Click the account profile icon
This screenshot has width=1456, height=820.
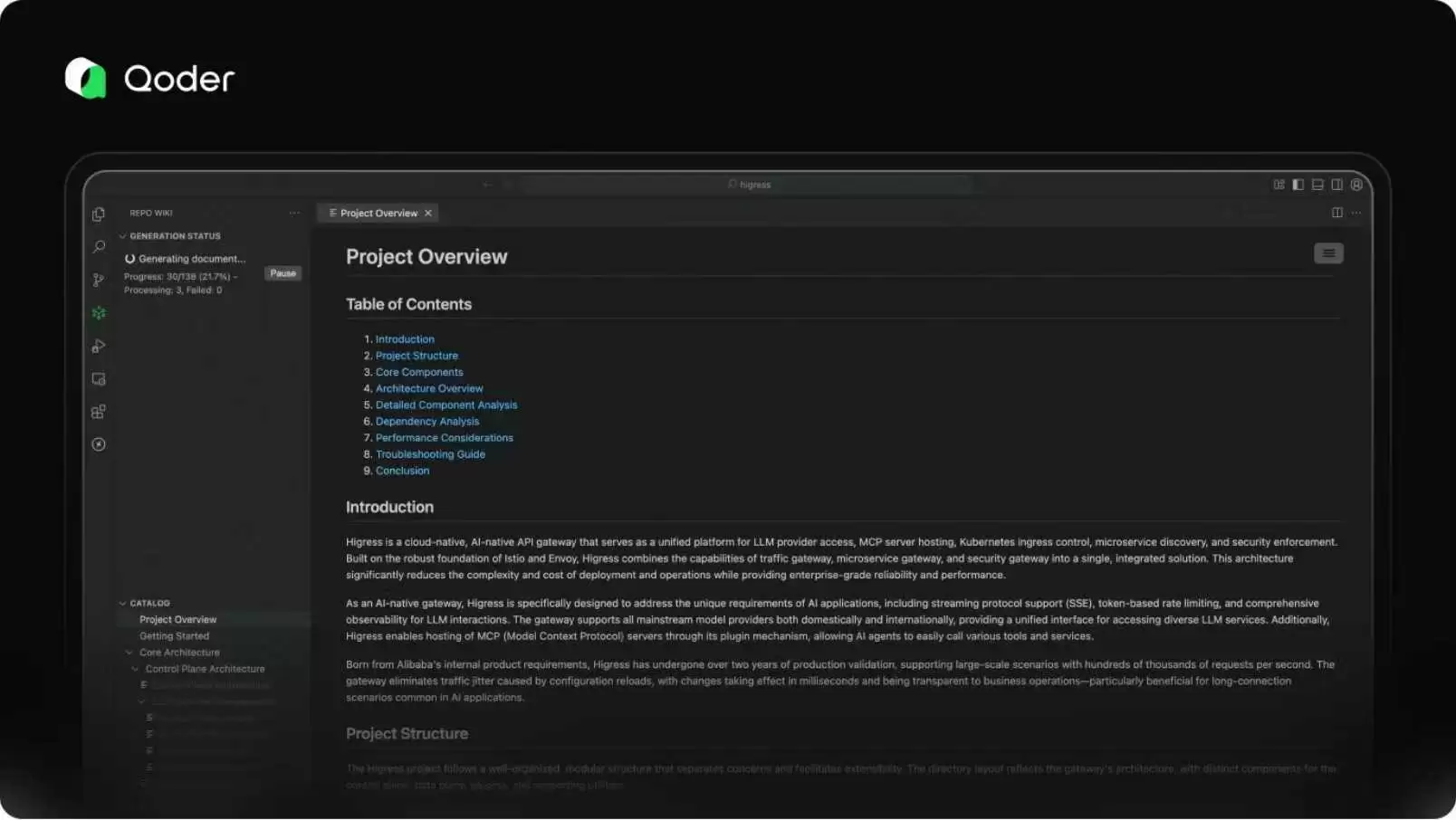[1355, 185]
